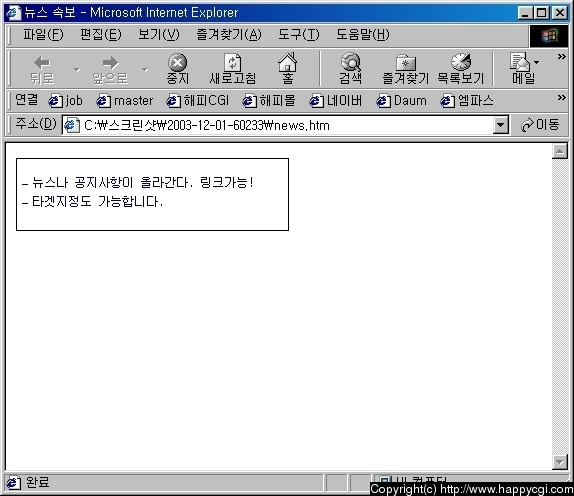Expand the toolbar overflow chevron
Screen dimensions: 574x496
click(x=562, y=57)
